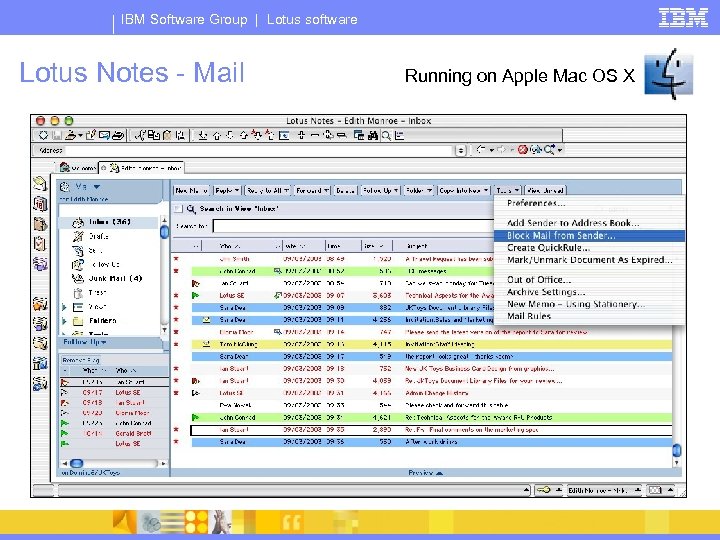Toggle the small box left of Search in View

178,209
